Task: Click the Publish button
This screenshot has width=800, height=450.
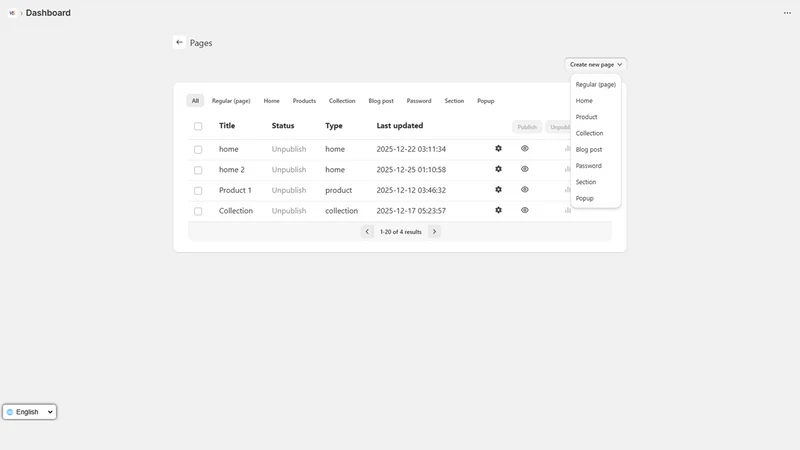Action: (x=527, y=127)
